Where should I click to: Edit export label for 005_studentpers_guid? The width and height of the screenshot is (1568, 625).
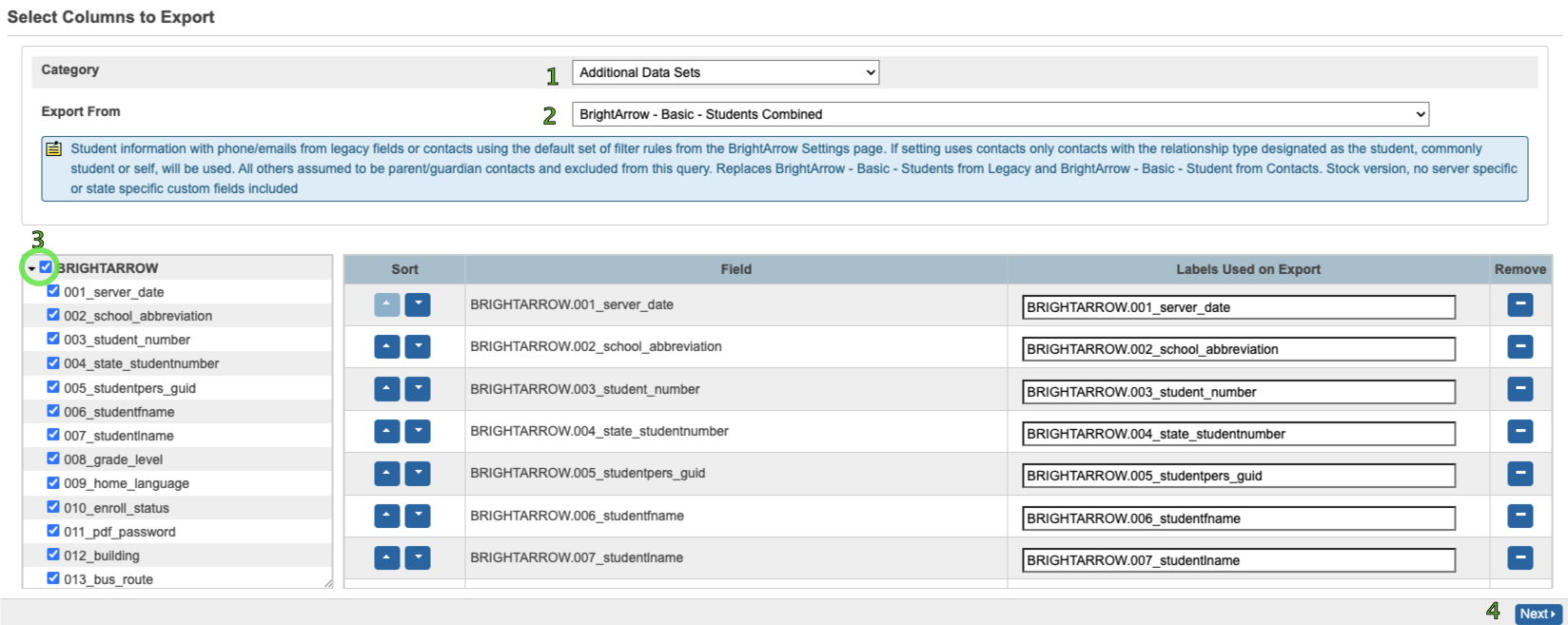pyautogui.click(x=1239, y=476)
